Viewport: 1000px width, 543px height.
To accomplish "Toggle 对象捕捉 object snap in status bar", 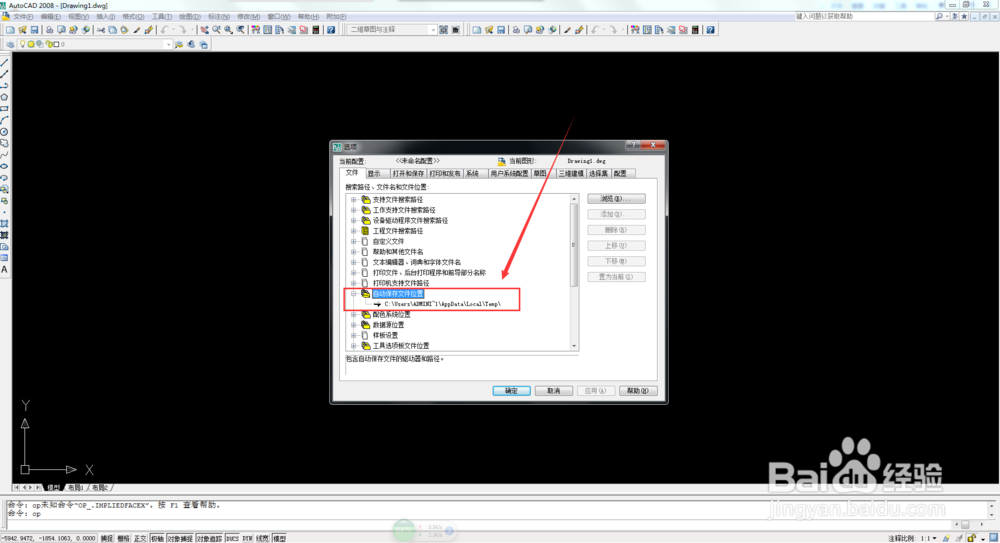I will coord(180,539).
